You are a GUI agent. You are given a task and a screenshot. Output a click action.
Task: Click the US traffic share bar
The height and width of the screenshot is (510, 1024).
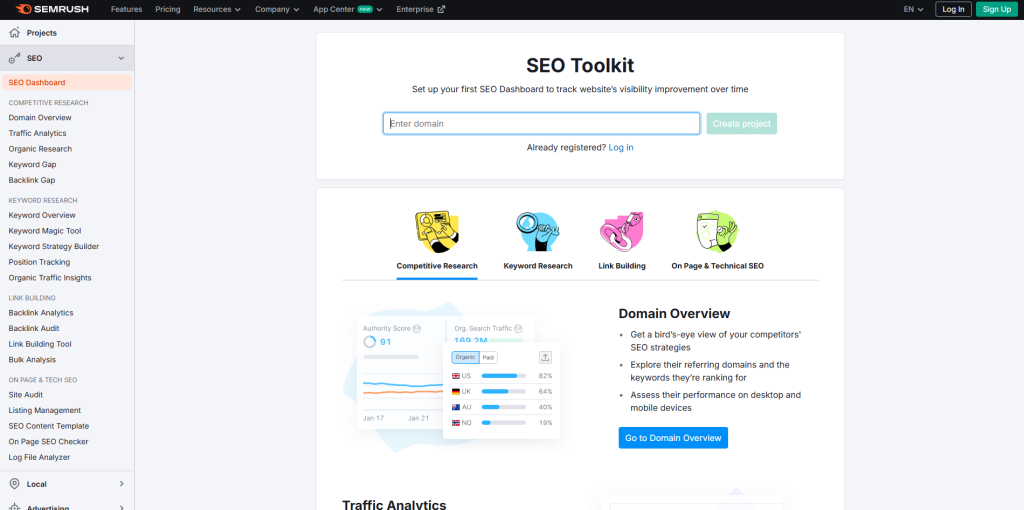504,376
